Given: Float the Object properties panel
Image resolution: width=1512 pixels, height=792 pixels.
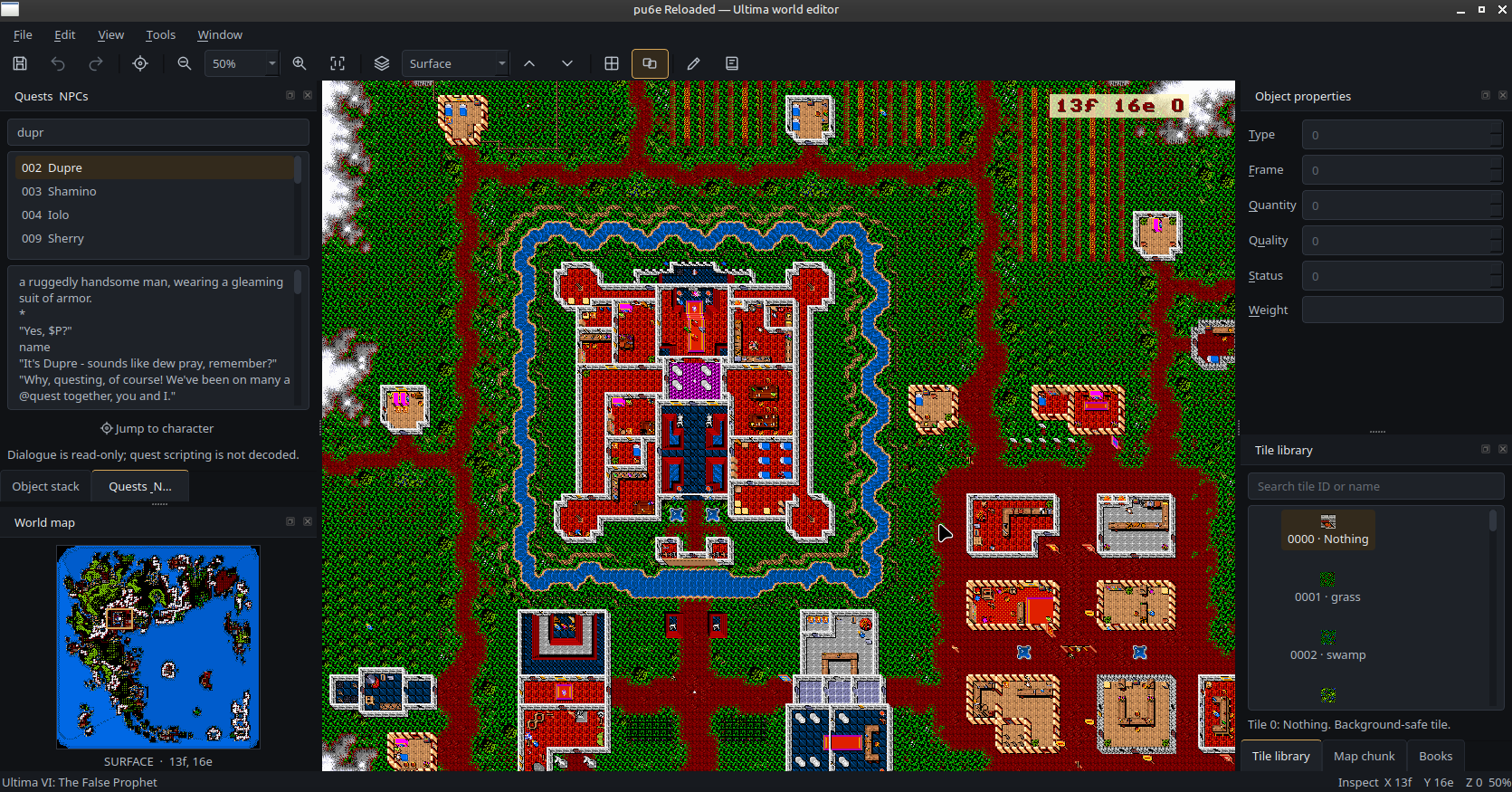Looking at the screenshot, I should (1485, 95).
